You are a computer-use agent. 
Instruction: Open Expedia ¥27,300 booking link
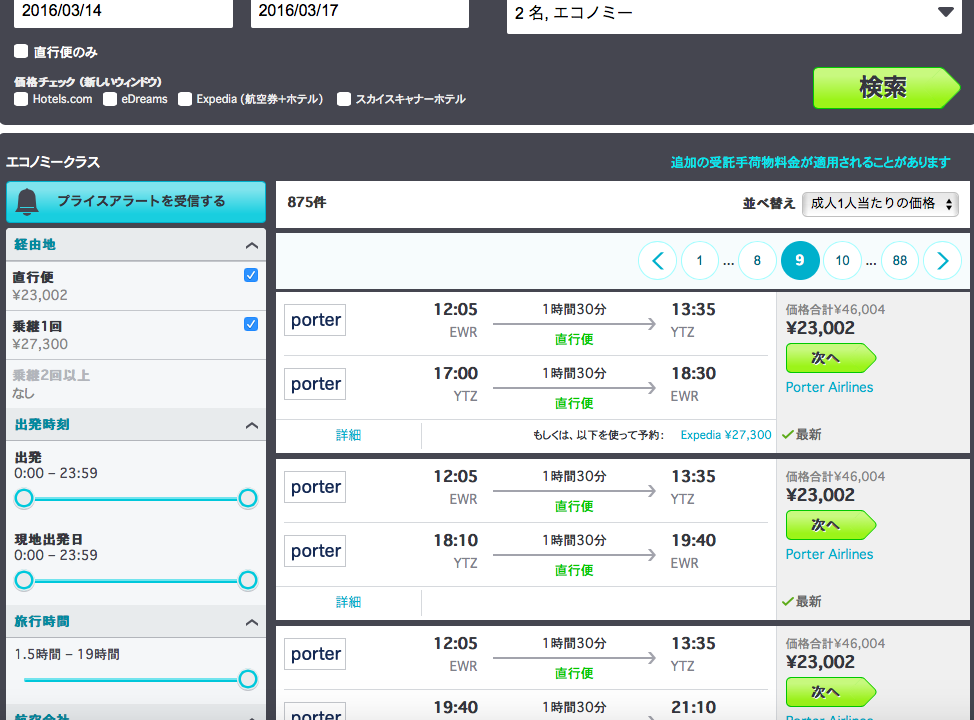coord(726,435)
